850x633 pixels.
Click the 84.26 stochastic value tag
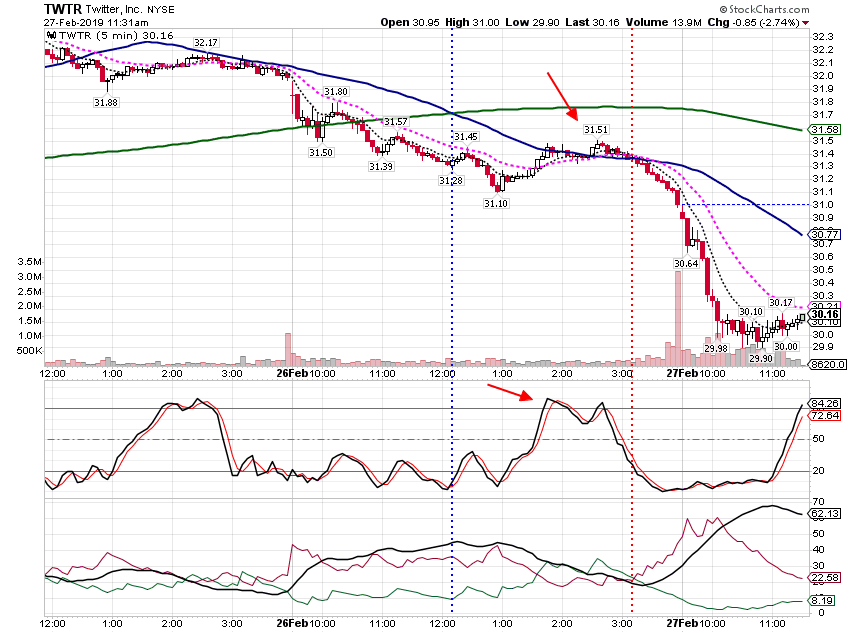(x=825, y=403)
